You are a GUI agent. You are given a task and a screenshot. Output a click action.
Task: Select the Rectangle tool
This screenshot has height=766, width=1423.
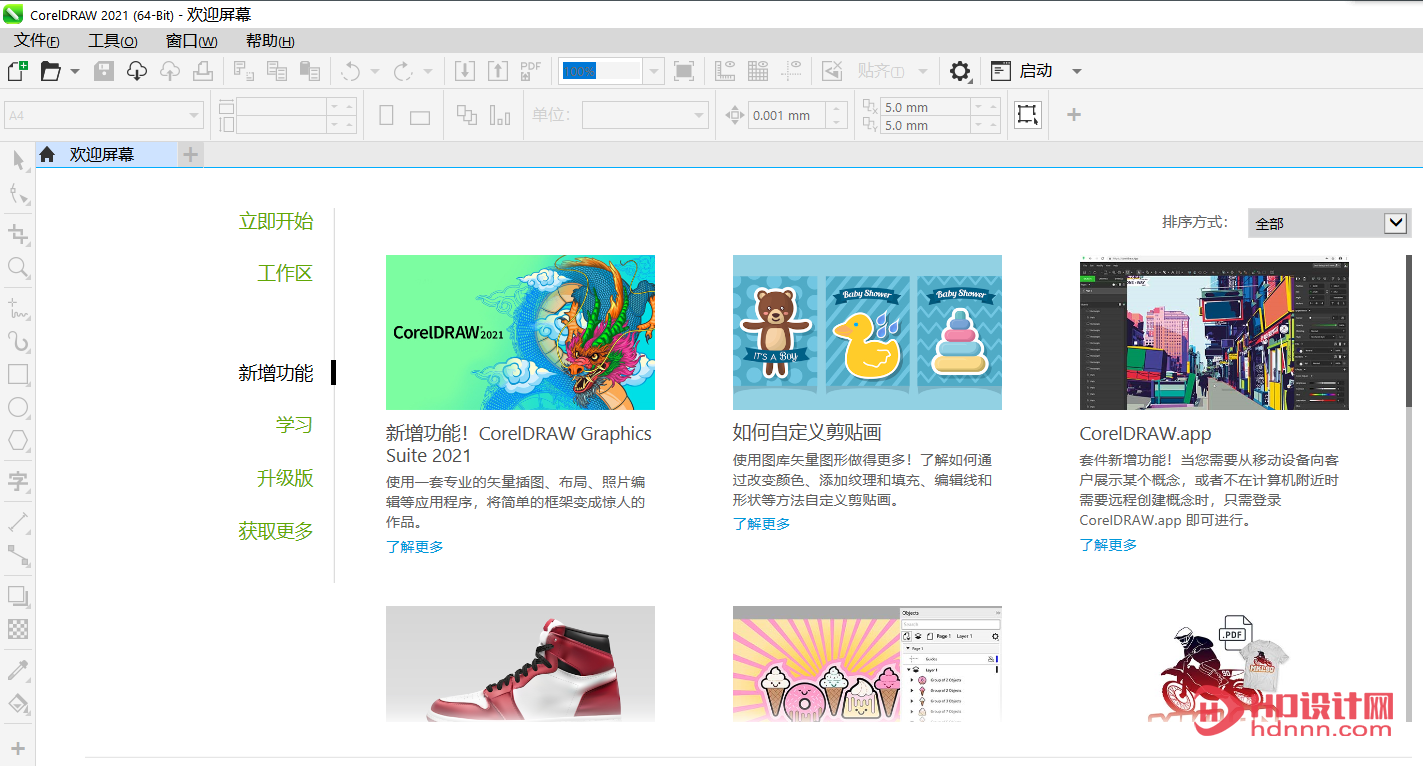click(18, 375)
